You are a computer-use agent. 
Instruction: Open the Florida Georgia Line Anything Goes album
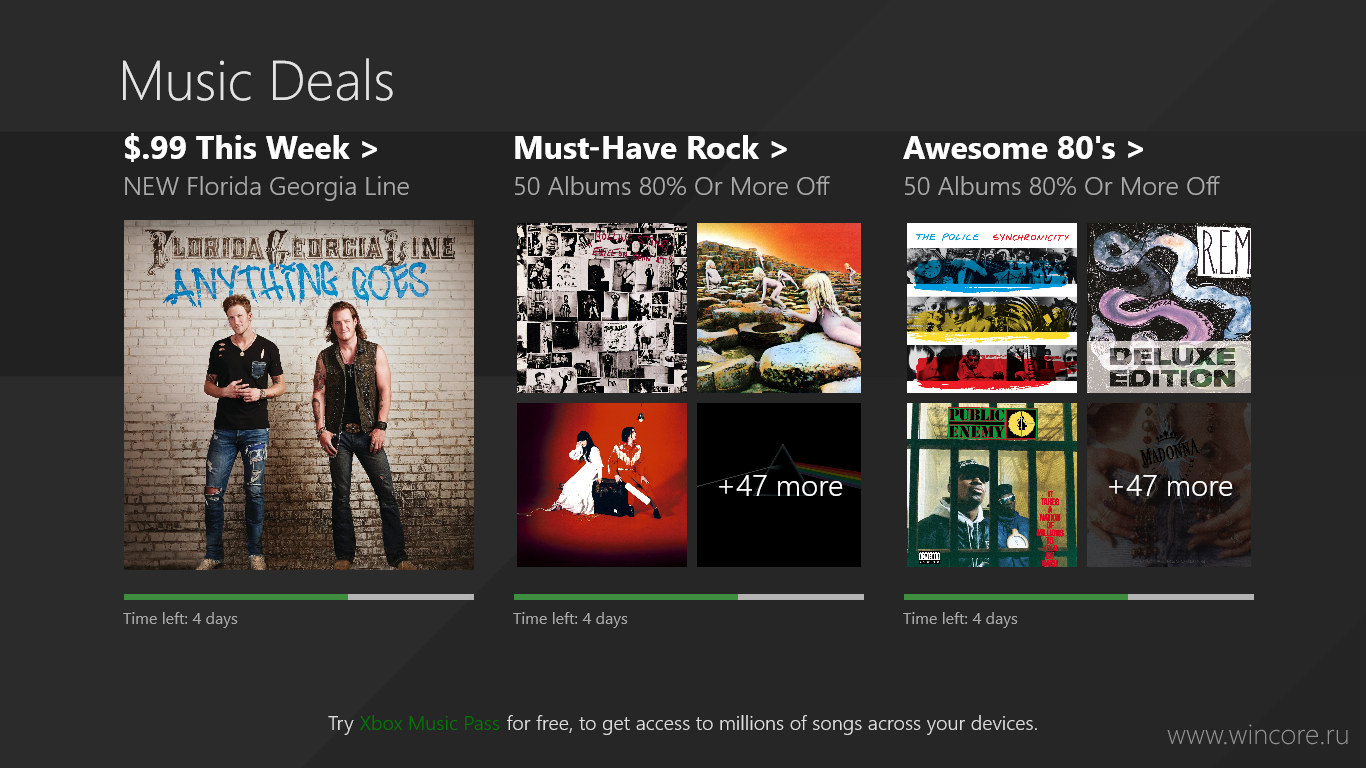(x=299, y=395)
